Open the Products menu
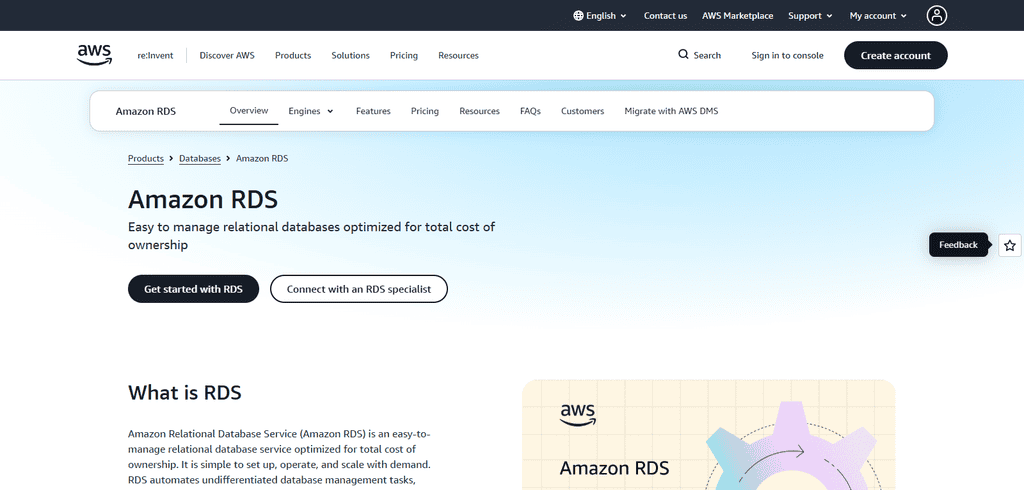The image size is (1024, 490). click(293, 56)
